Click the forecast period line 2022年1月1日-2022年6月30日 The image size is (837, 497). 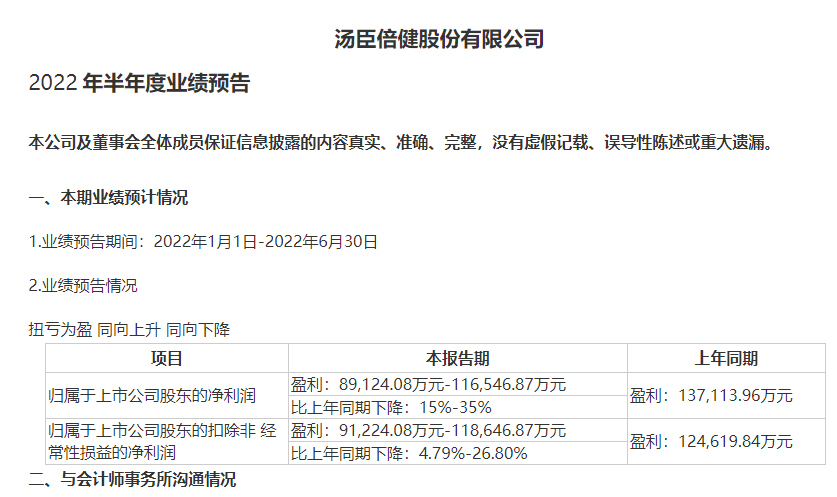[203, 242]
